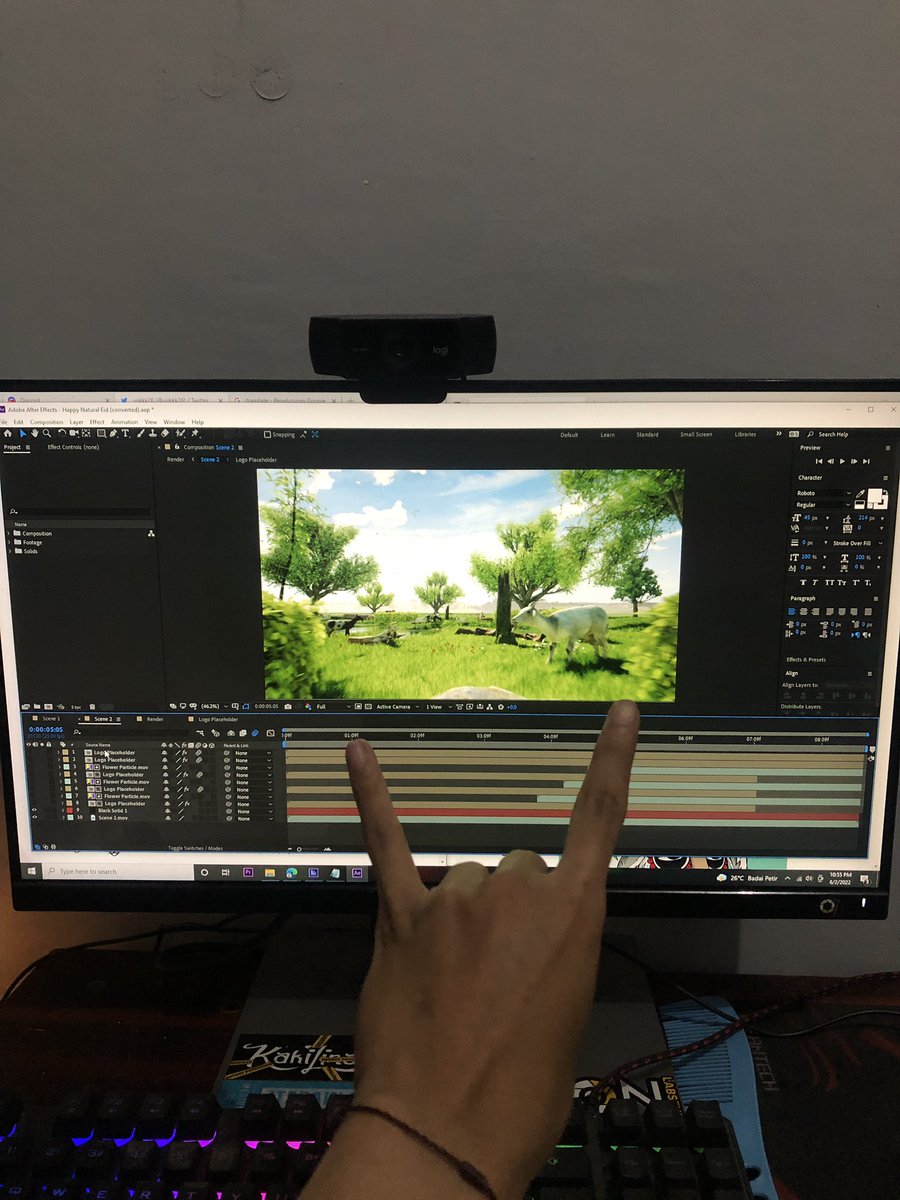Toggle Faux Bold in Character panel

(x=803, y=582)
